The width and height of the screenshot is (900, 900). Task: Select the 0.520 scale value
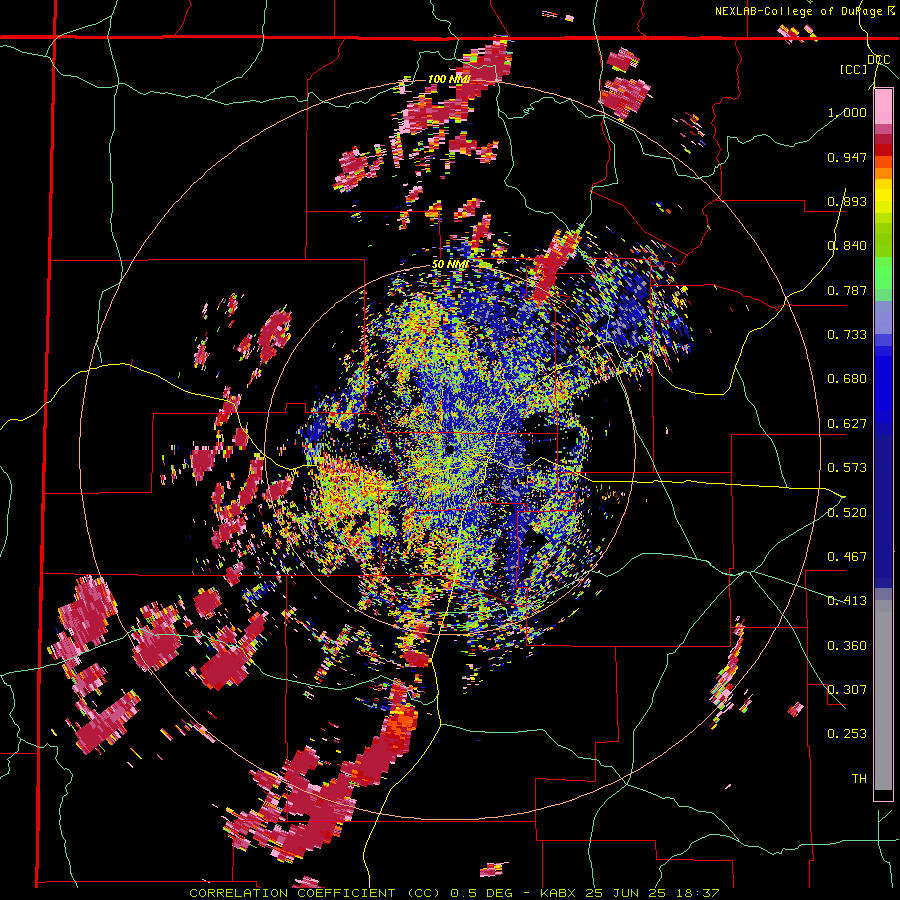847,513
